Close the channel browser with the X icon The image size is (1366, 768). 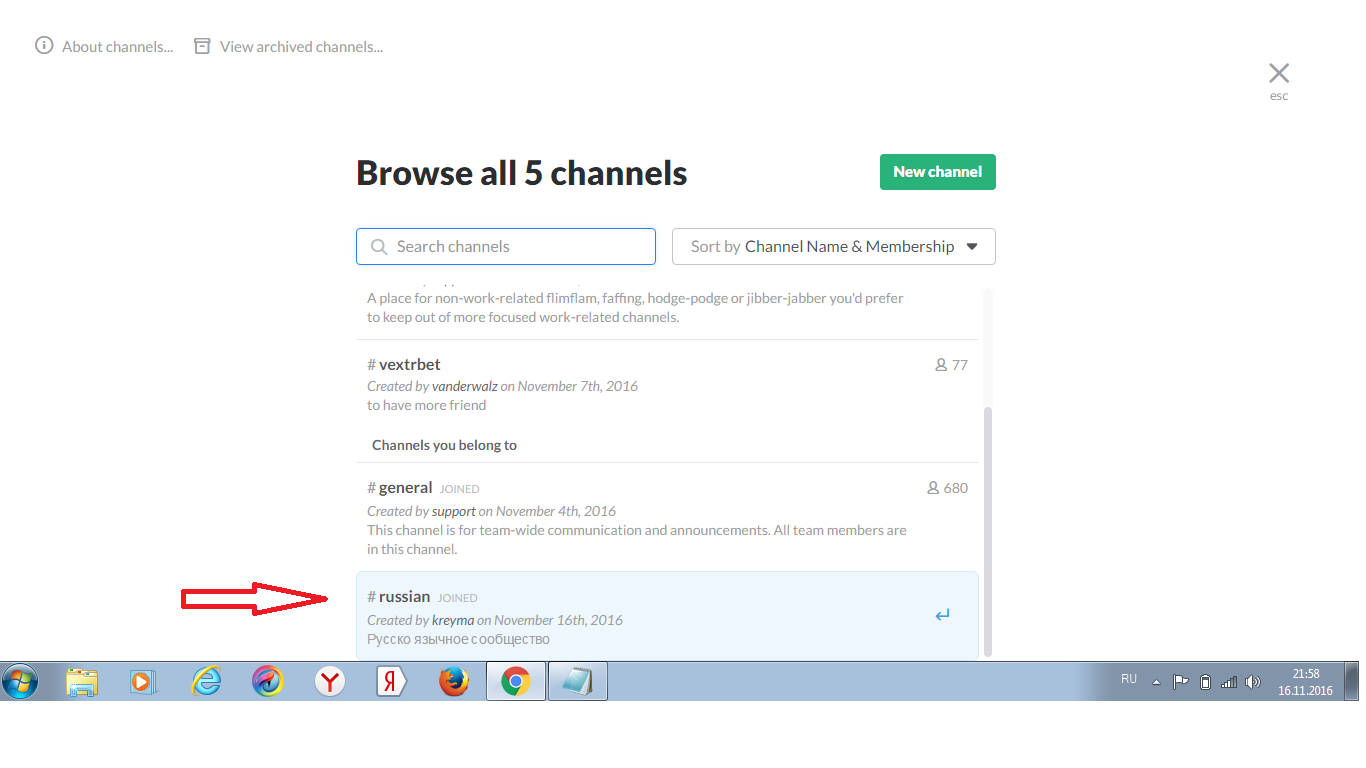tap(1279, 72)
